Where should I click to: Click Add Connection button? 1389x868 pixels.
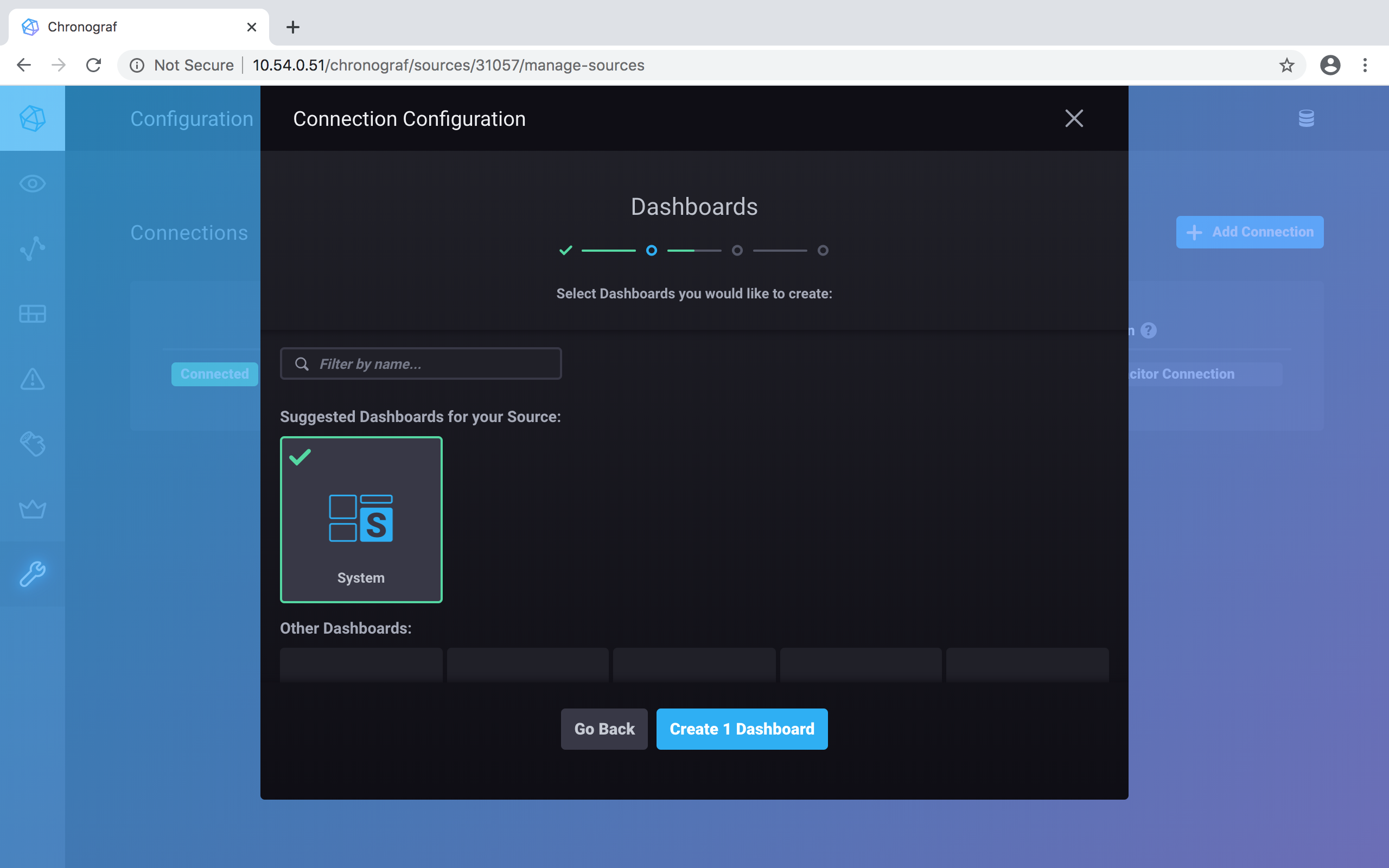[1250, 232]
